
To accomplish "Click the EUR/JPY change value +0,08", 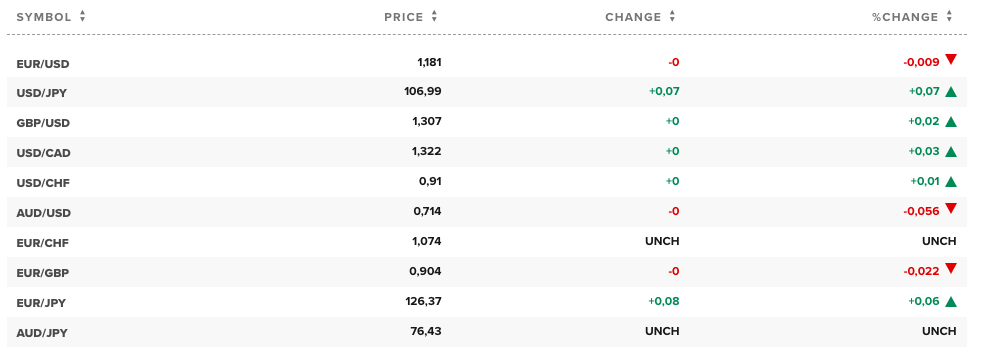I will 663,301.
